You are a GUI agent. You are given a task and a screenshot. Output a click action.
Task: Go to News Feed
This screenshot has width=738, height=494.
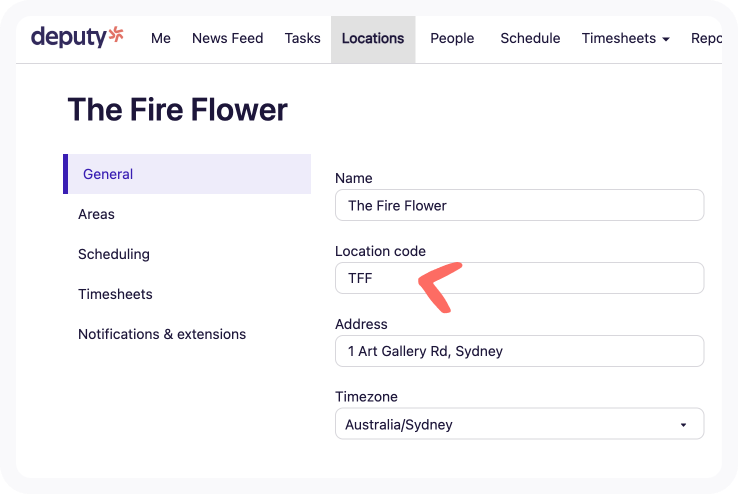point(227,38)
